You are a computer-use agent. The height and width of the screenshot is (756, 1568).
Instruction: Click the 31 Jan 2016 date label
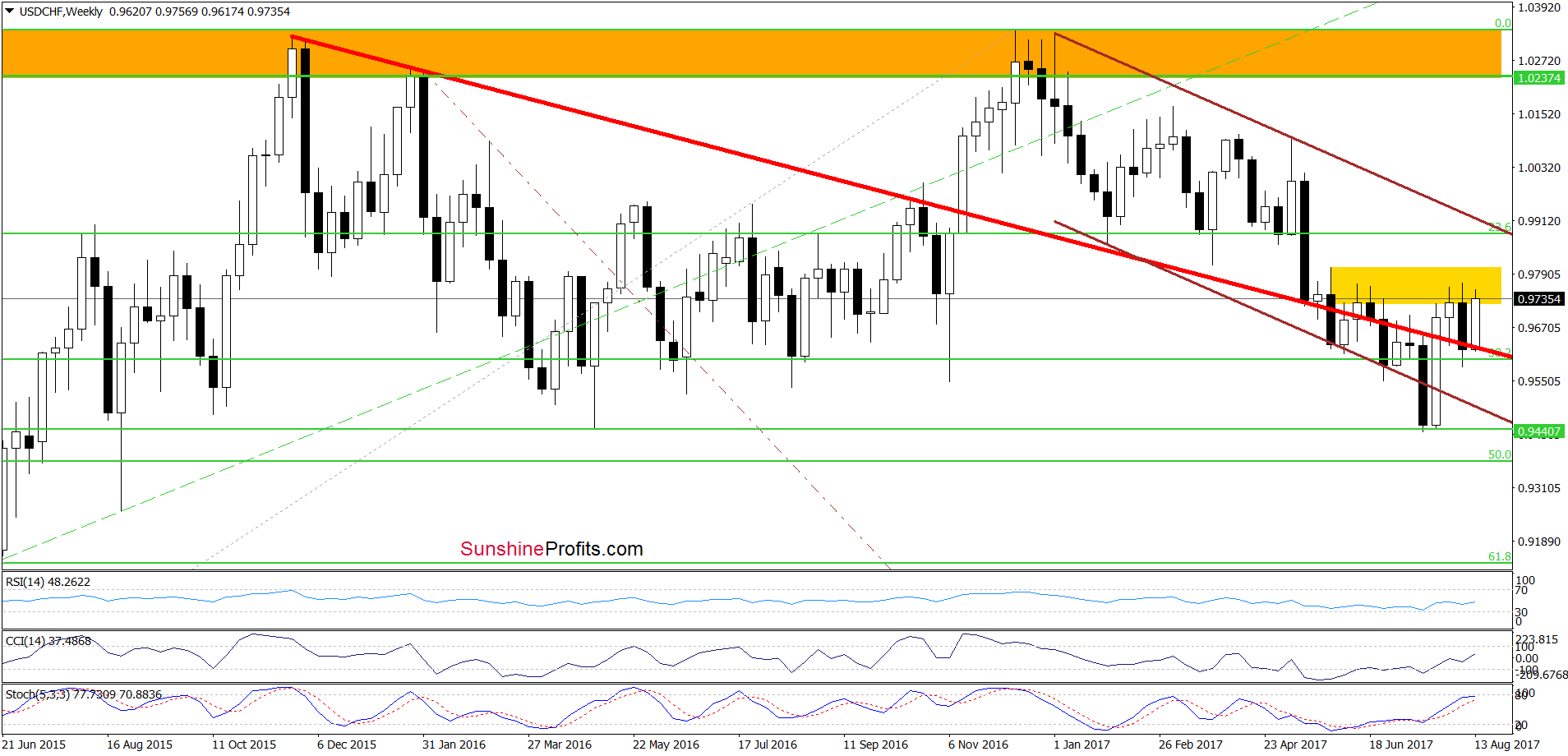[x=454, y=744]
